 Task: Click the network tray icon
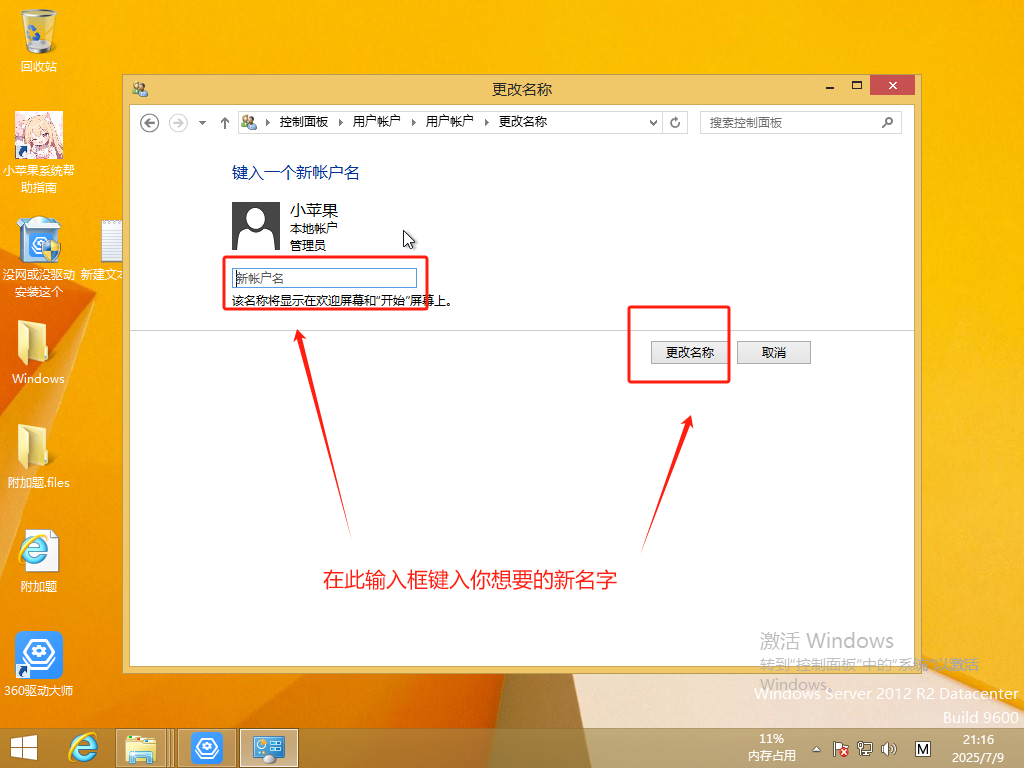865,749
